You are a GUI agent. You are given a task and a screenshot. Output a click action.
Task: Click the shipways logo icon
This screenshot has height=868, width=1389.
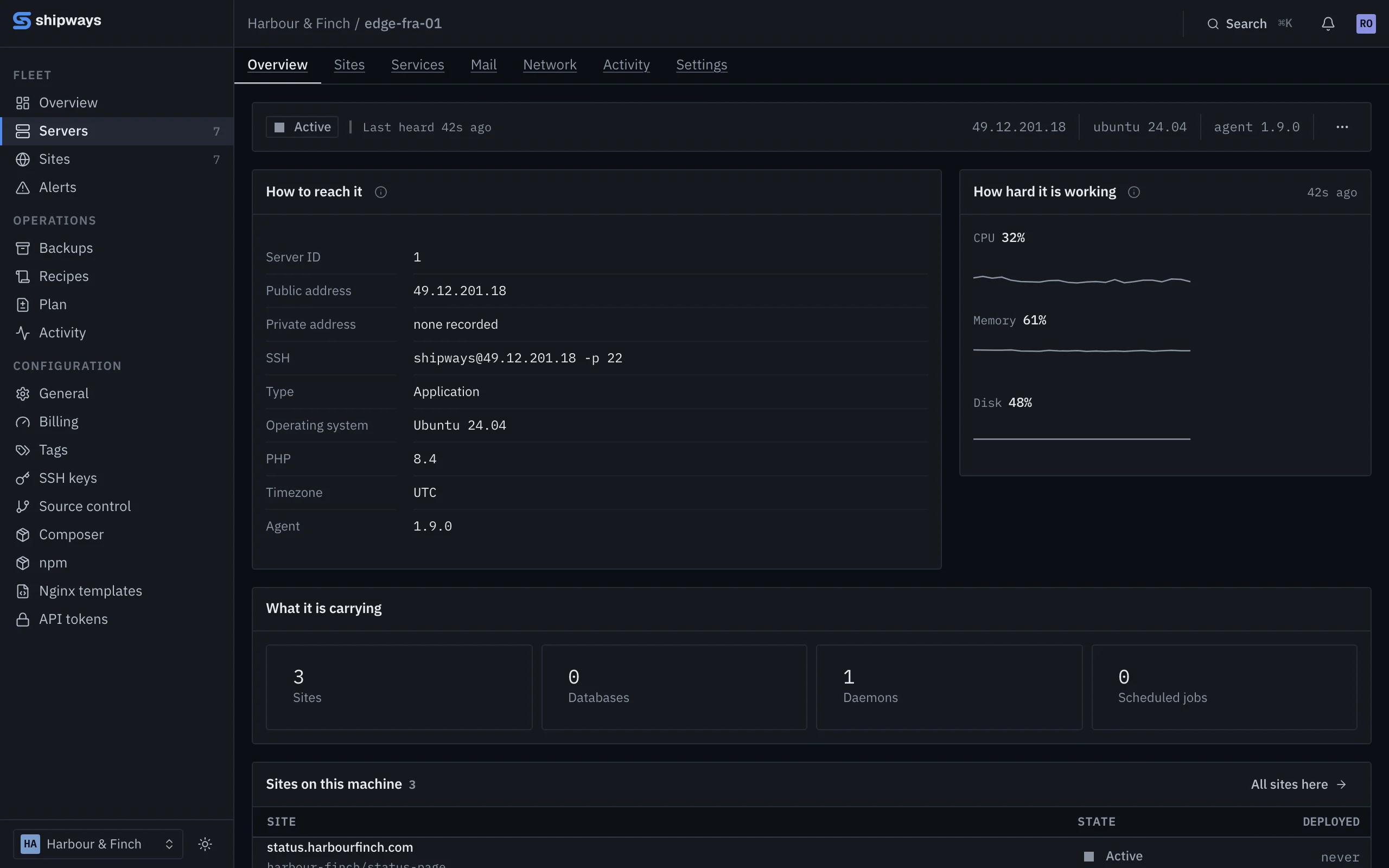click(22, 21)
